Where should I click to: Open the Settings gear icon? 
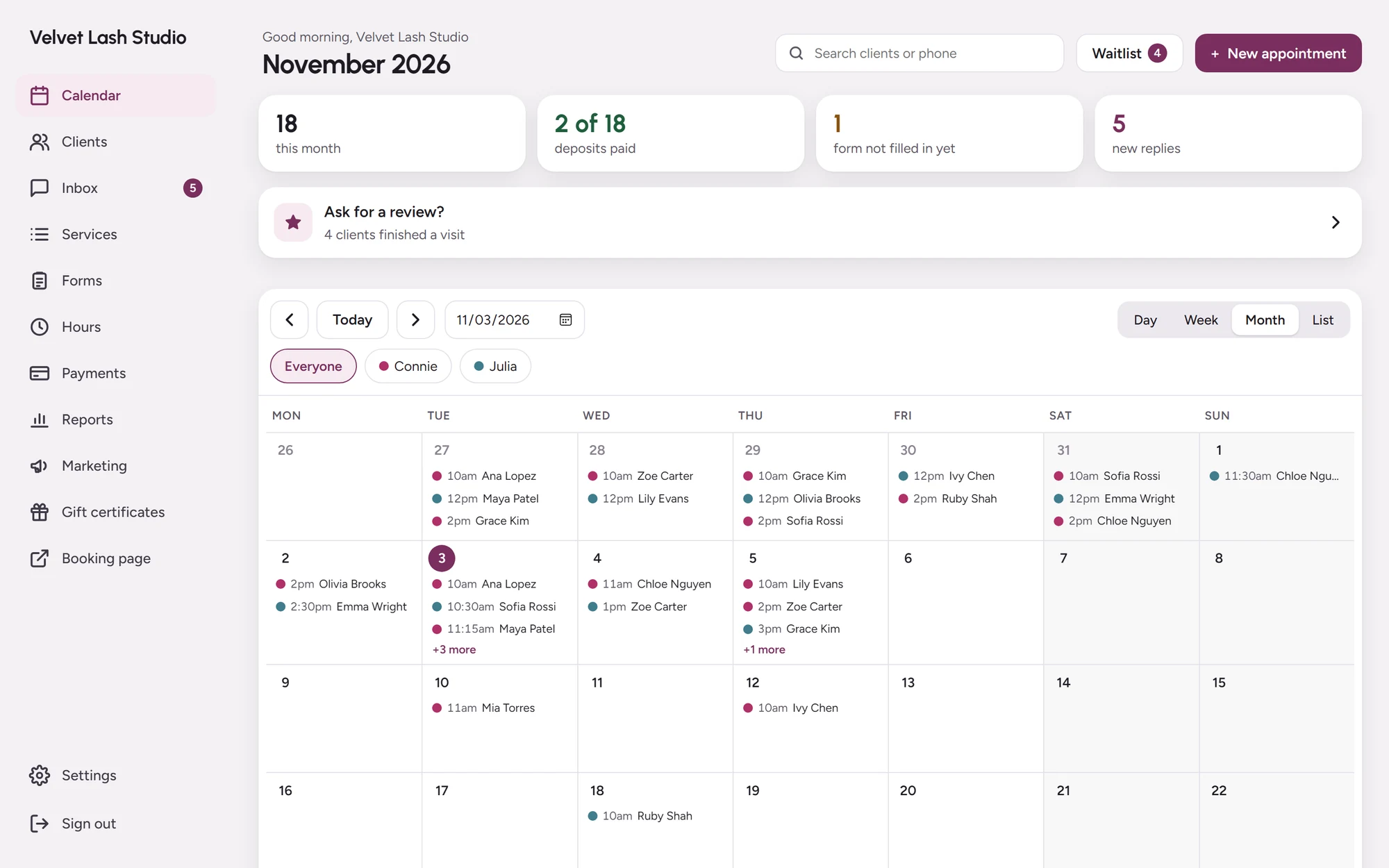tap(40, 775)
